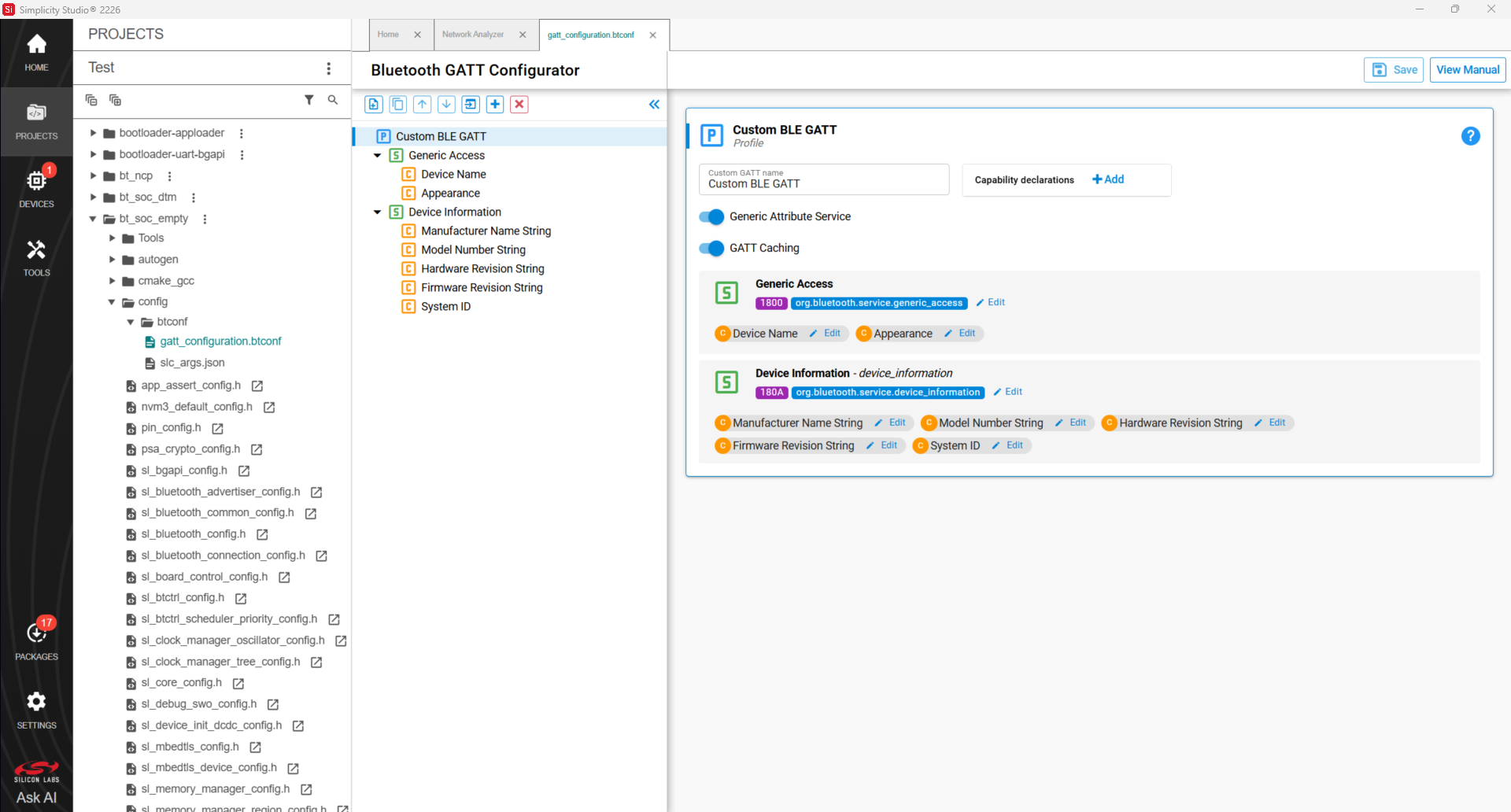Toggle the Generic Attribute Service switch
The height and width of the screenshot is (812, 1511).
pos(711,216)
